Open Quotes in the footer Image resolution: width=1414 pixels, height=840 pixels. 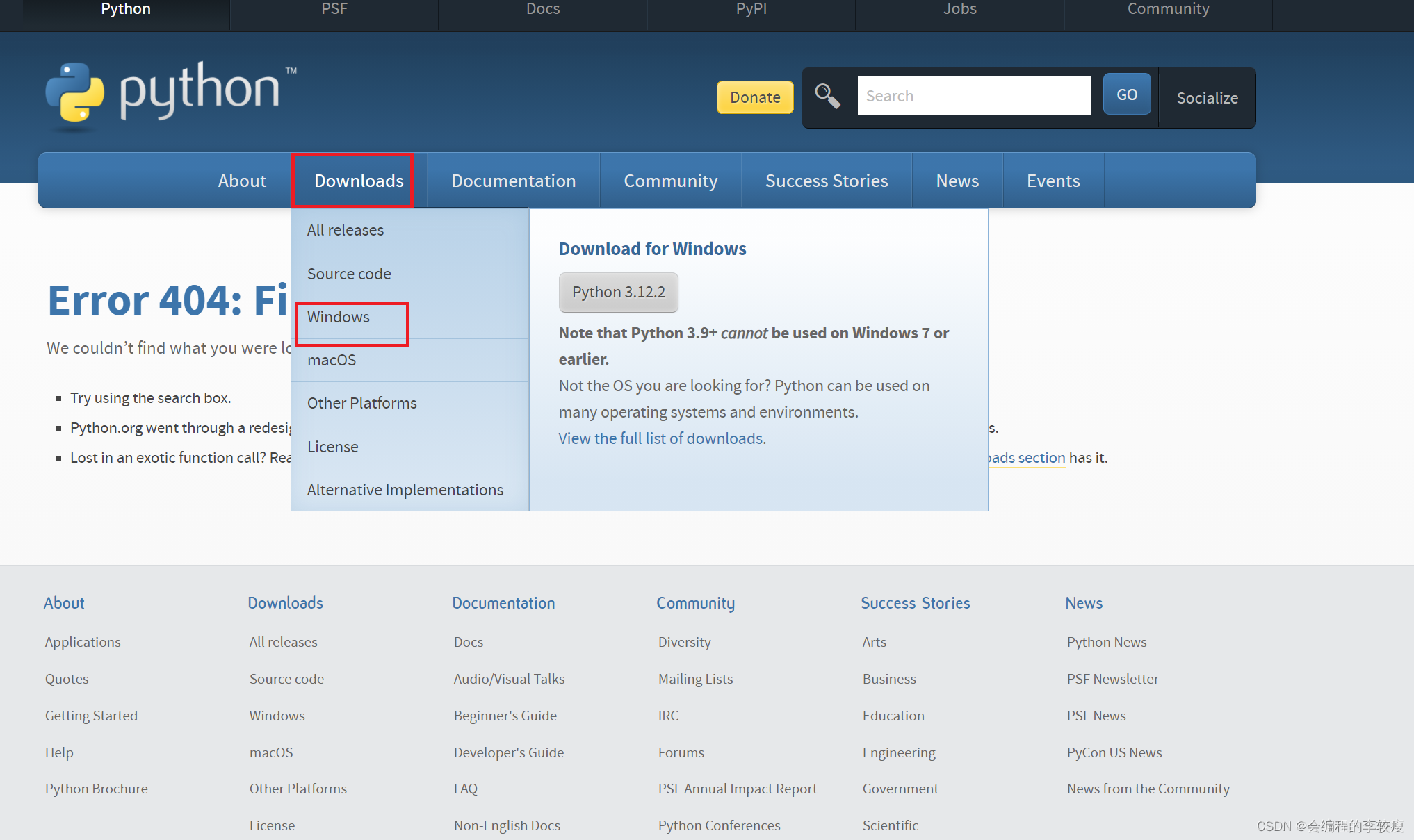[67, 679]
